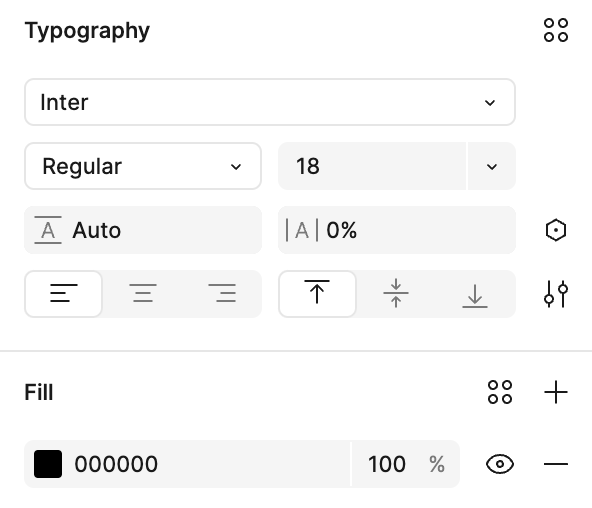Click the letter spacing 0% field
This screenshot has height=508, width=592.
point(397,230)
